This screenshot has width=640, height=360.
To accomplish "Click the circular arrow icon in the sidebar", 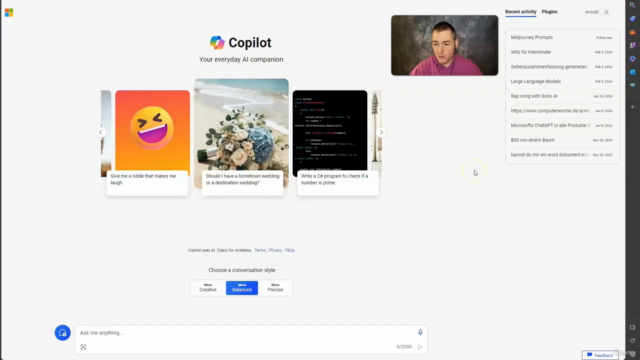I will pyautogui.click(x=632, y=340).
